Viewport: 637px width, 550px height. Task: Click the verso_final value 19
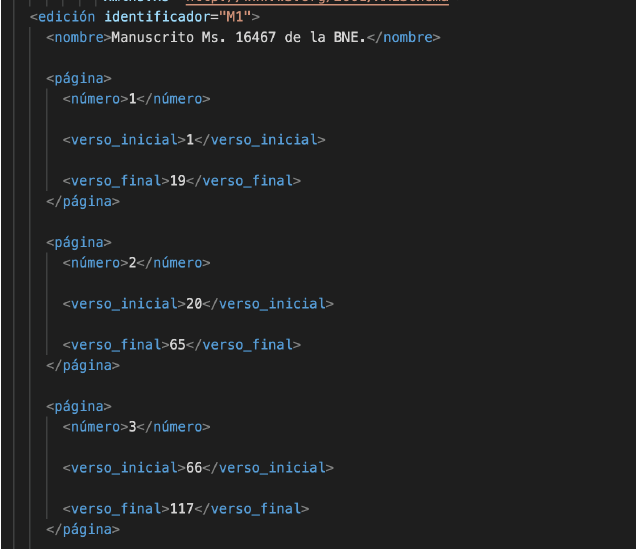(177, 181)
